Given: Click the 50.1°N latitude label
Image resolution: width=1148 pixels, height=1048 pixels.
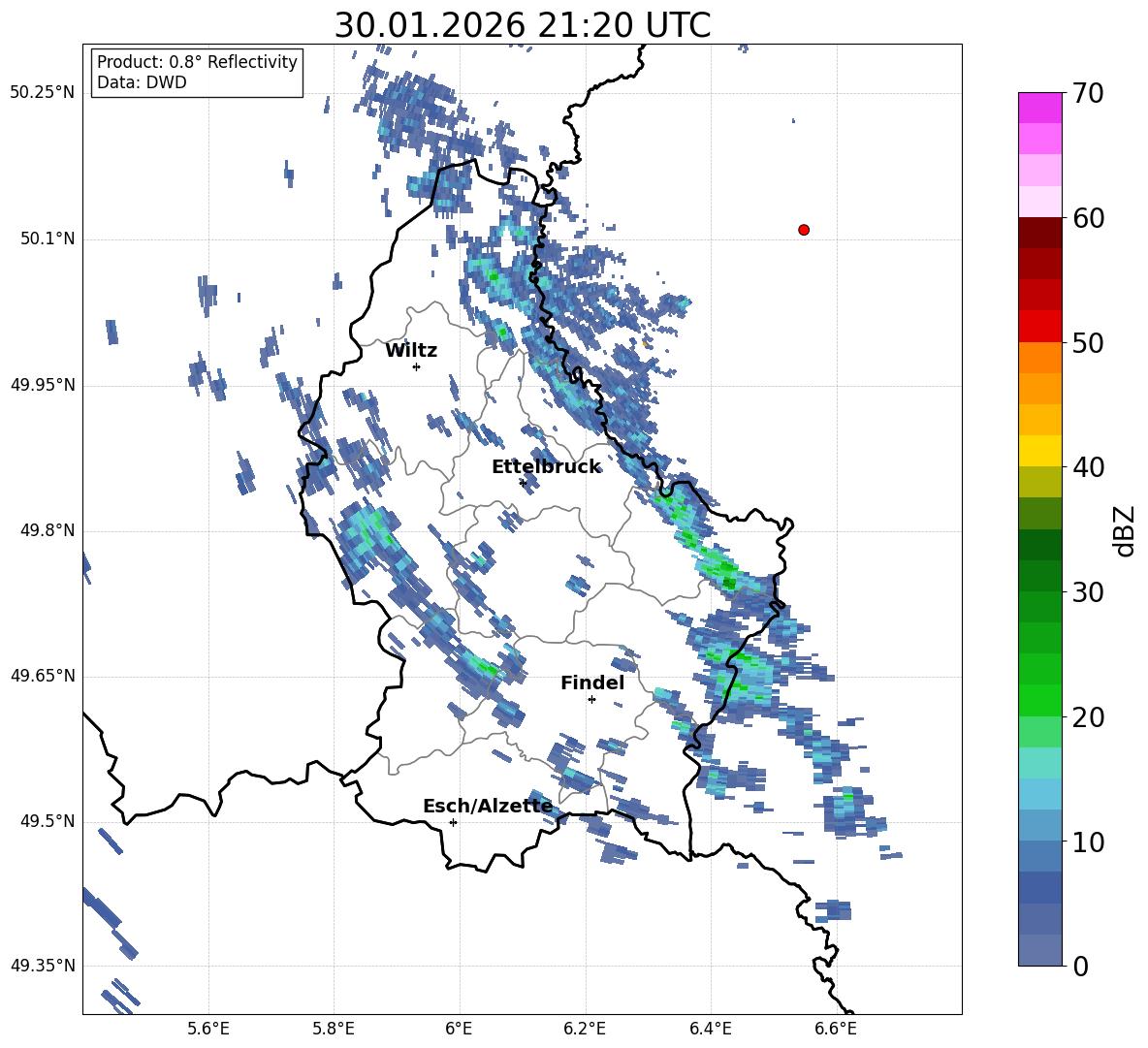Looking at the screenshot, I should tap(48, 239).
